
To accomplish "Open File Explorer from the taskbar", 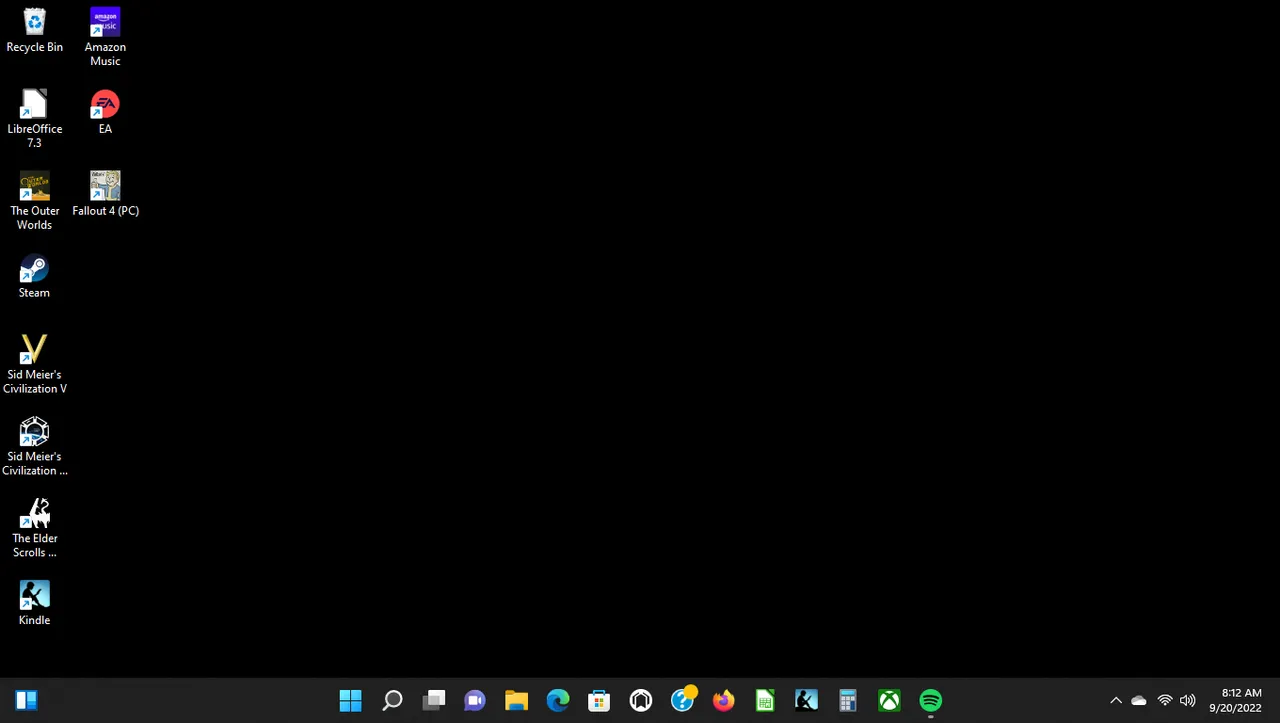I will [x=516, y=701].
